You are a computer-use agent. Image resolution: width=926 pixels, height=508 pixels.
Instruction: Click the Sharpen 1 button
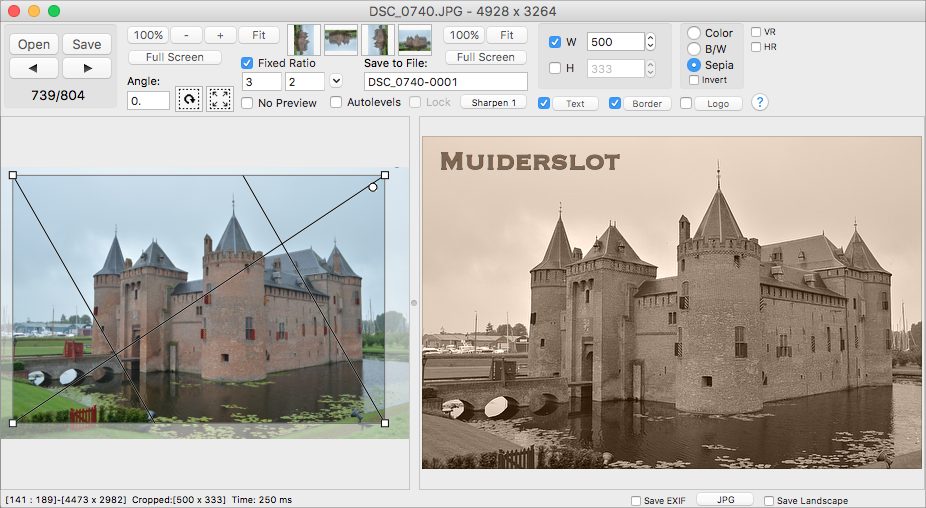pyautogui.click(x=494, y=102)
